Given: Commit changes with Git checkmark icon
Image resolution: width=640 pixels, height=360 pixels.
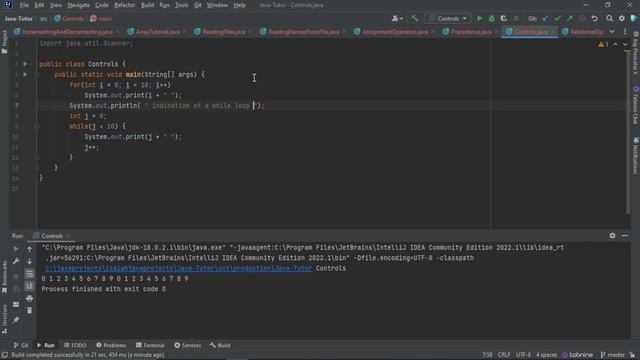Looking at the screenshot, I should [558, 18].
